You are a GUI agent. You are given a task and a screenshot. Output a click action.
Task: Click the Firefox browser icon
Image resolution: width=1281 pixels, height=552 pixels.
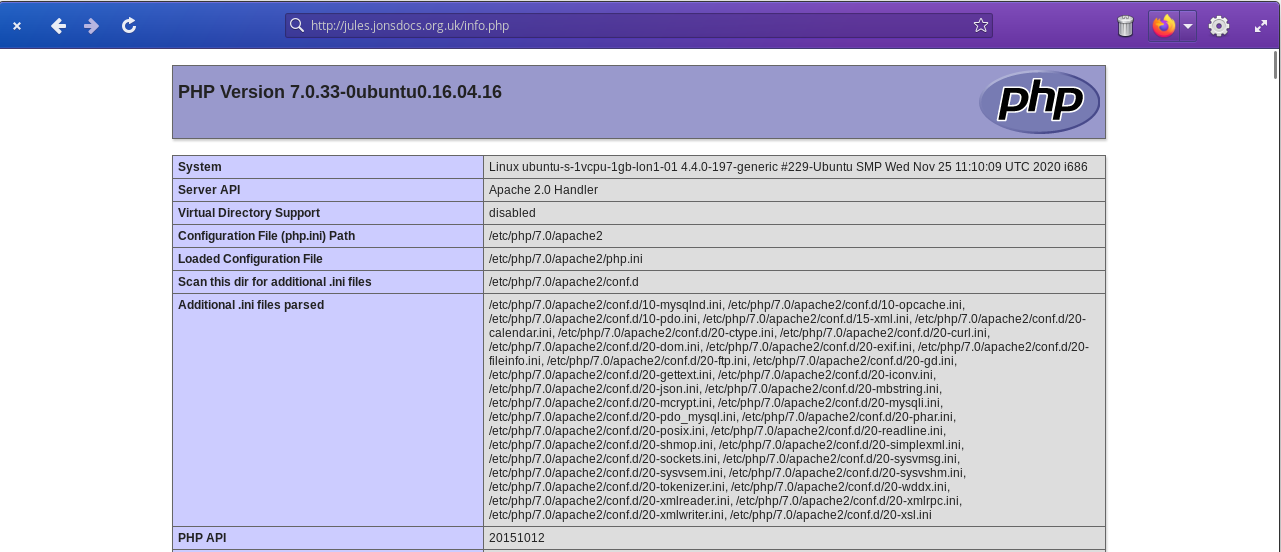pos(1163,25)
